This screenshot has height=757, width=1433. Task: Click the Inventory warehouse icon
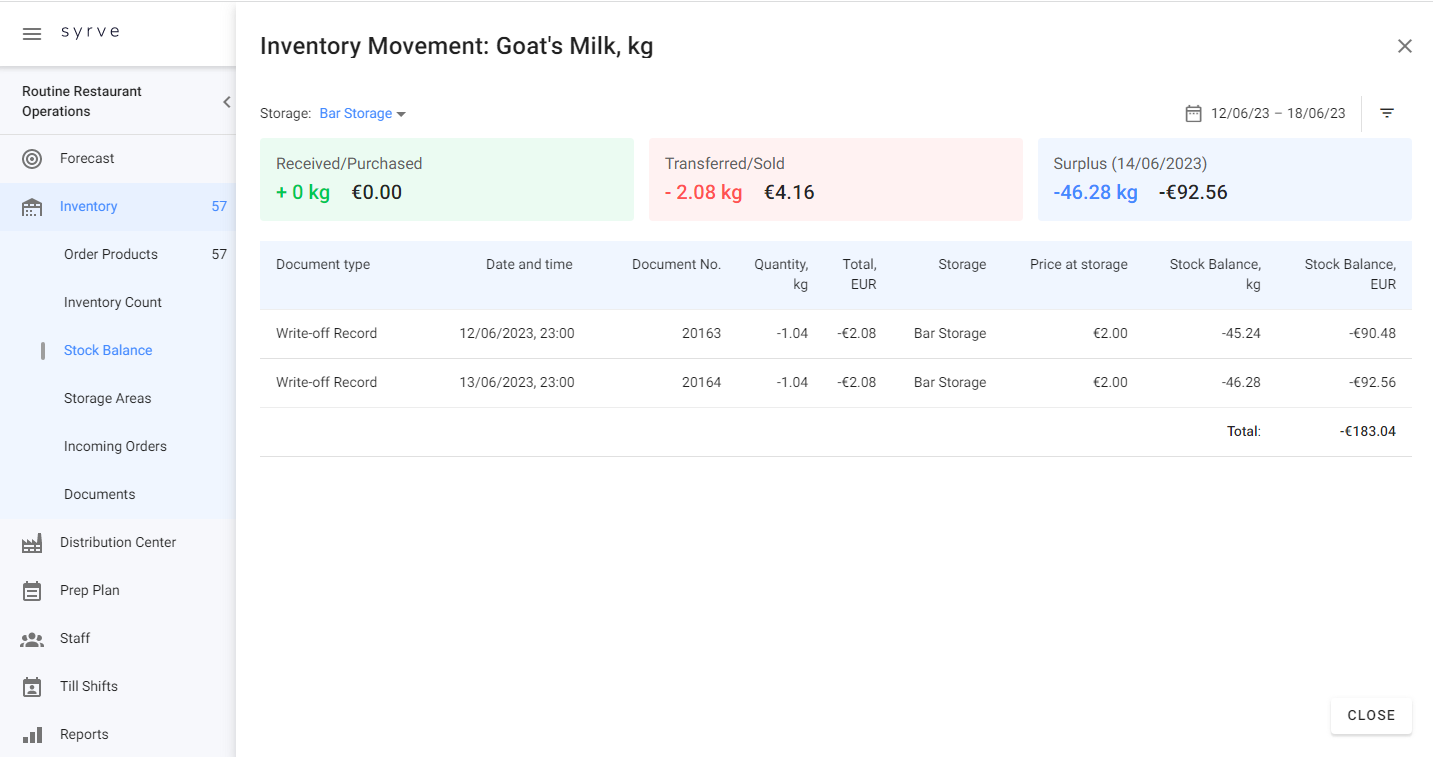pos(32,207)
